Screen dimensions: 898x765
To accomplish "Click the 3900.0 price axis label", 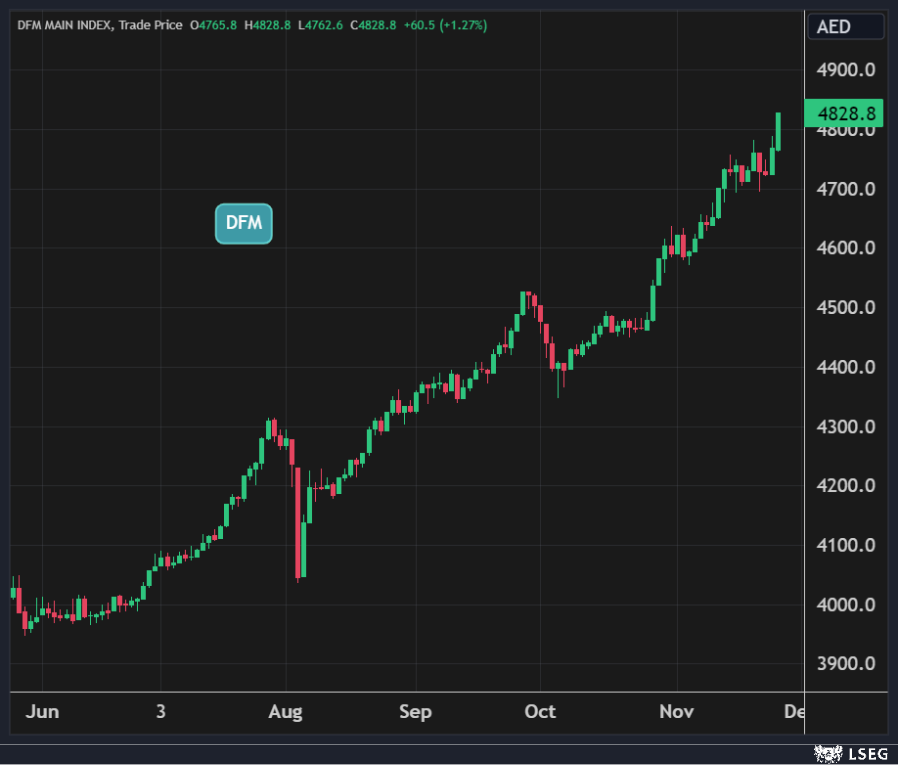I will click(x=846, y=664).
